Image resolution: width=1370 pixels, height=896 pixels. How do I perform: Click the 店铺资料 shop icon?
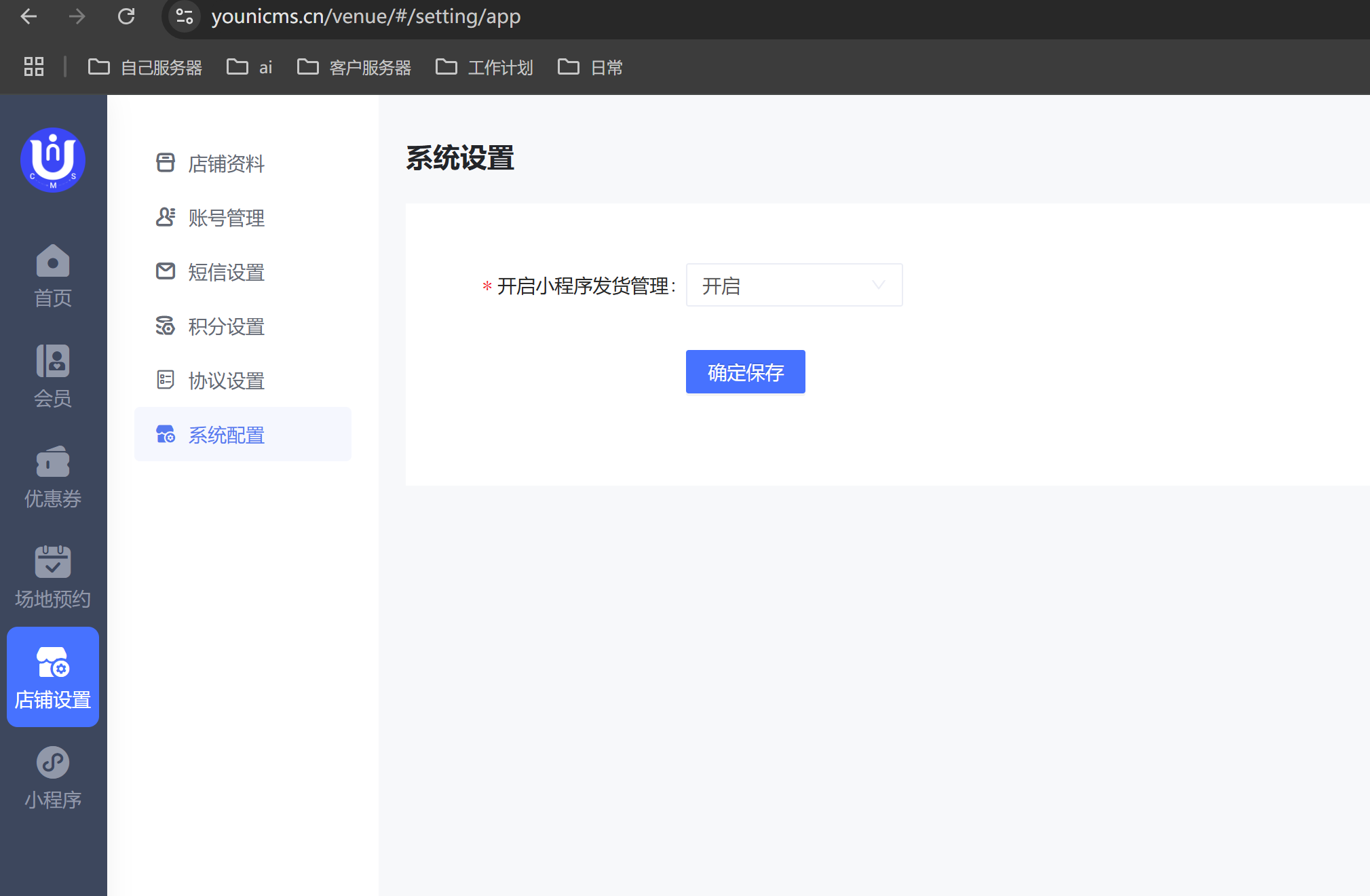(x=166, y=163)
